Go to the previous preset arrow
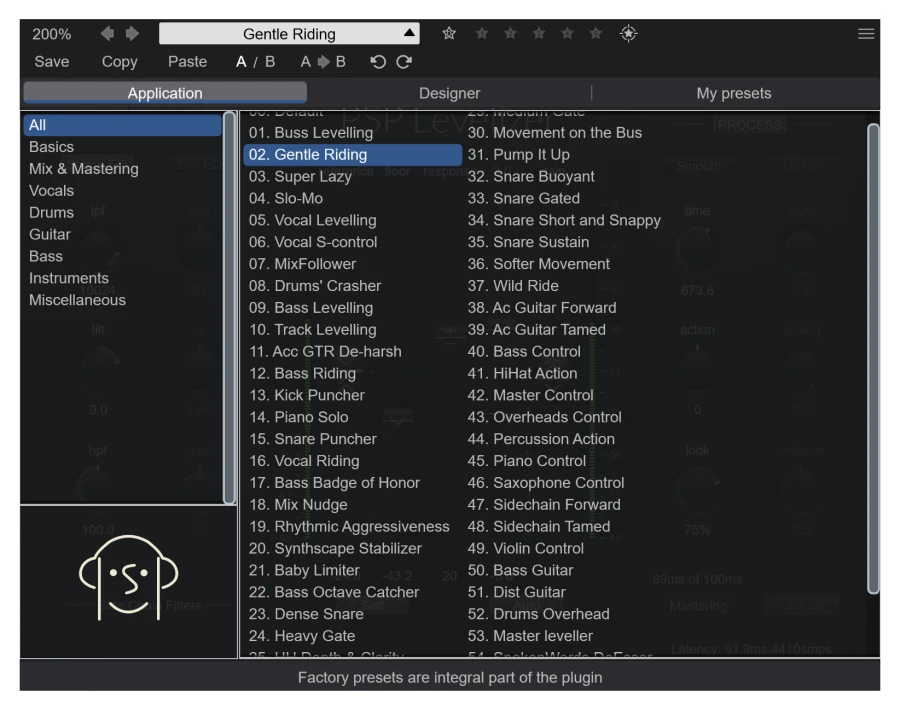This screenshot has height=710, width=900. [x=107, y=34]
